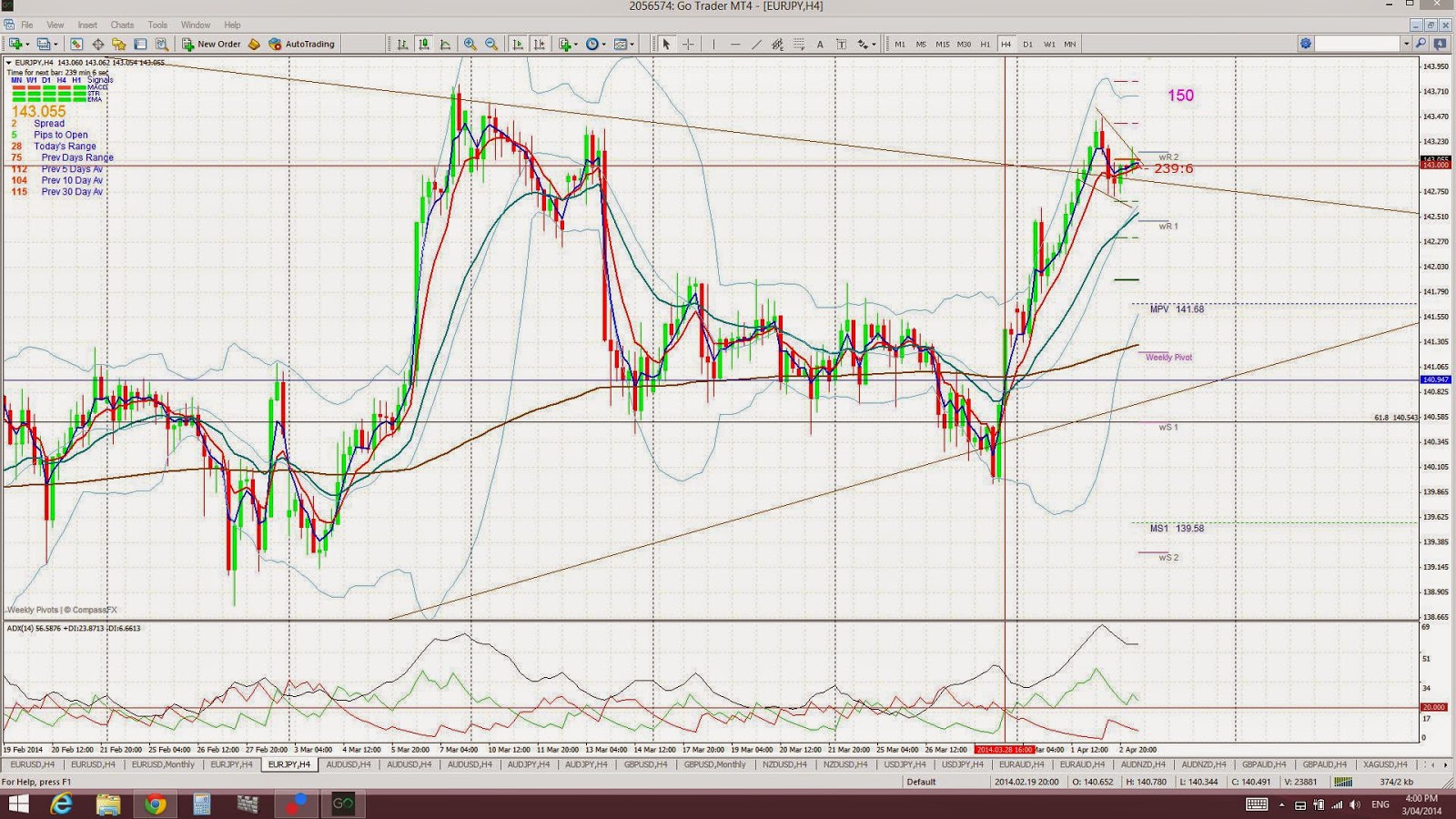The height and width of the screenshot is (819, 1456).
Task: Select the arrow cursor tool
Action: tap(666, 44)
